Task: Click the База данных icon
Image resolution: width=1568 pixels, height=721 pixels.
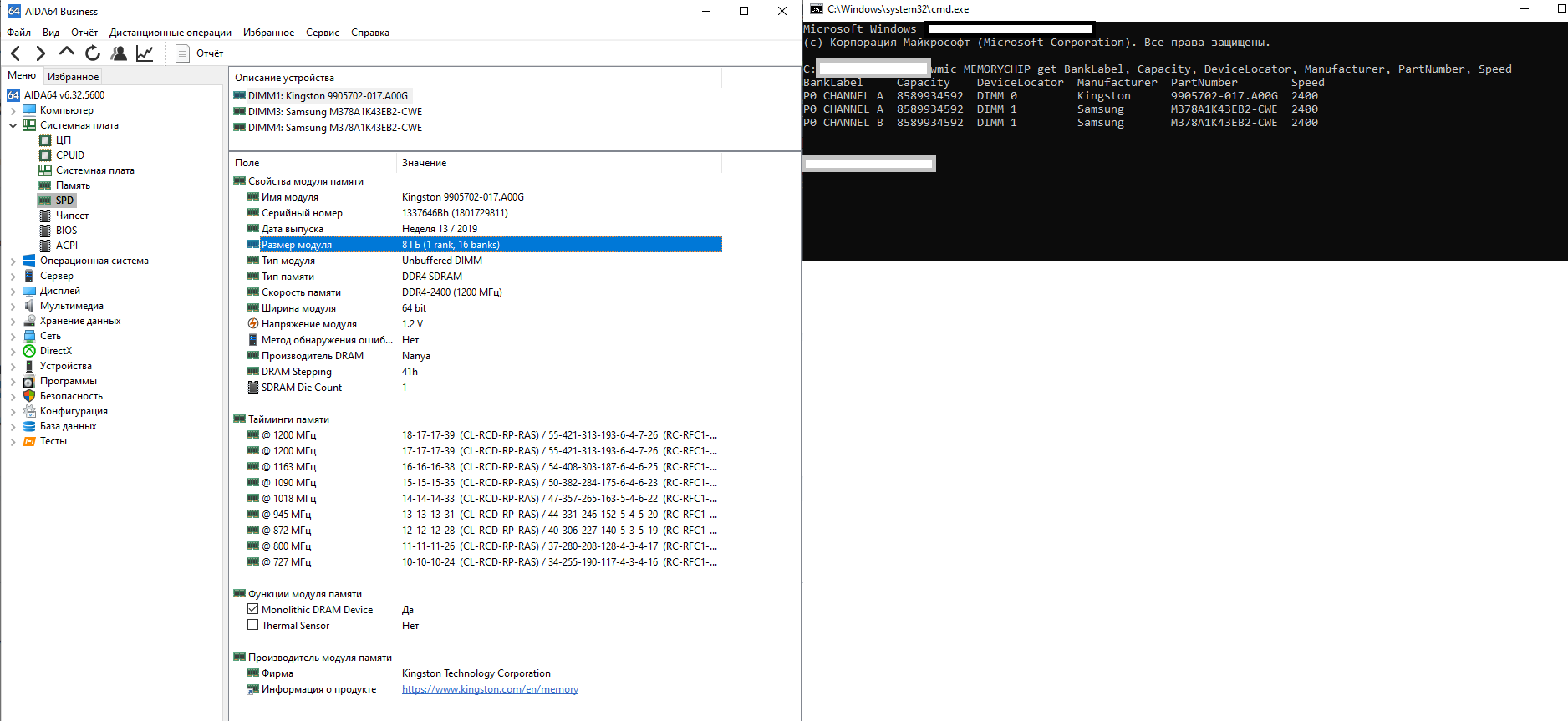Action: [29, 426]
